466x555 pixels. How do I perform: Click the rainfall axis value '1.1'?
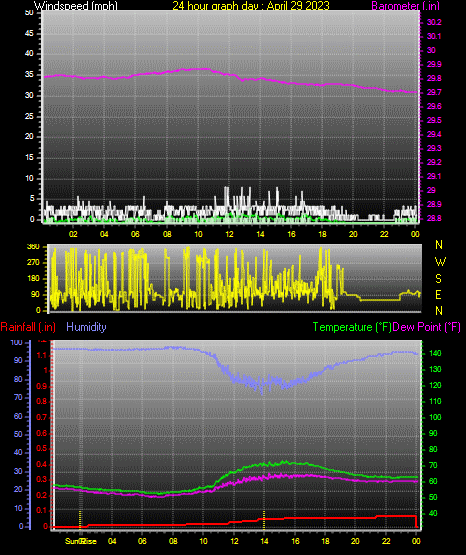coord(41,355)
